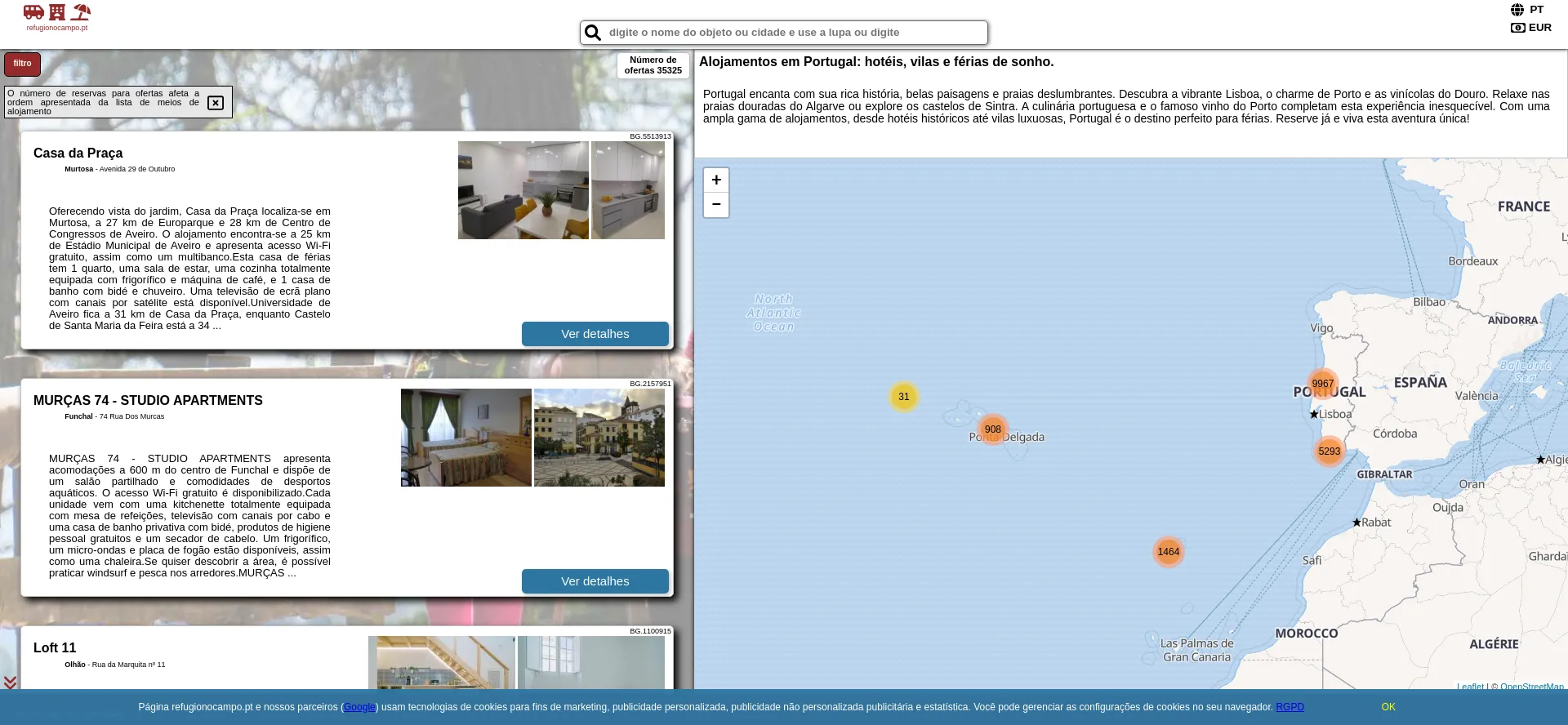Click the Google partners link
This screenshot has width=1568, height=725.
(x=359, y=707)
